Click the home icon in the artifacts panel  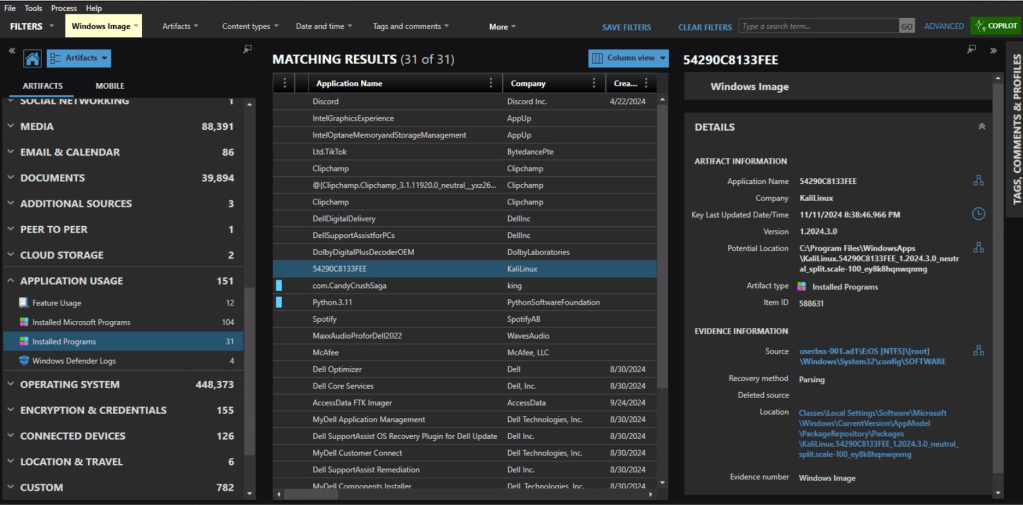pyautogui.click(x=32, y=59)
